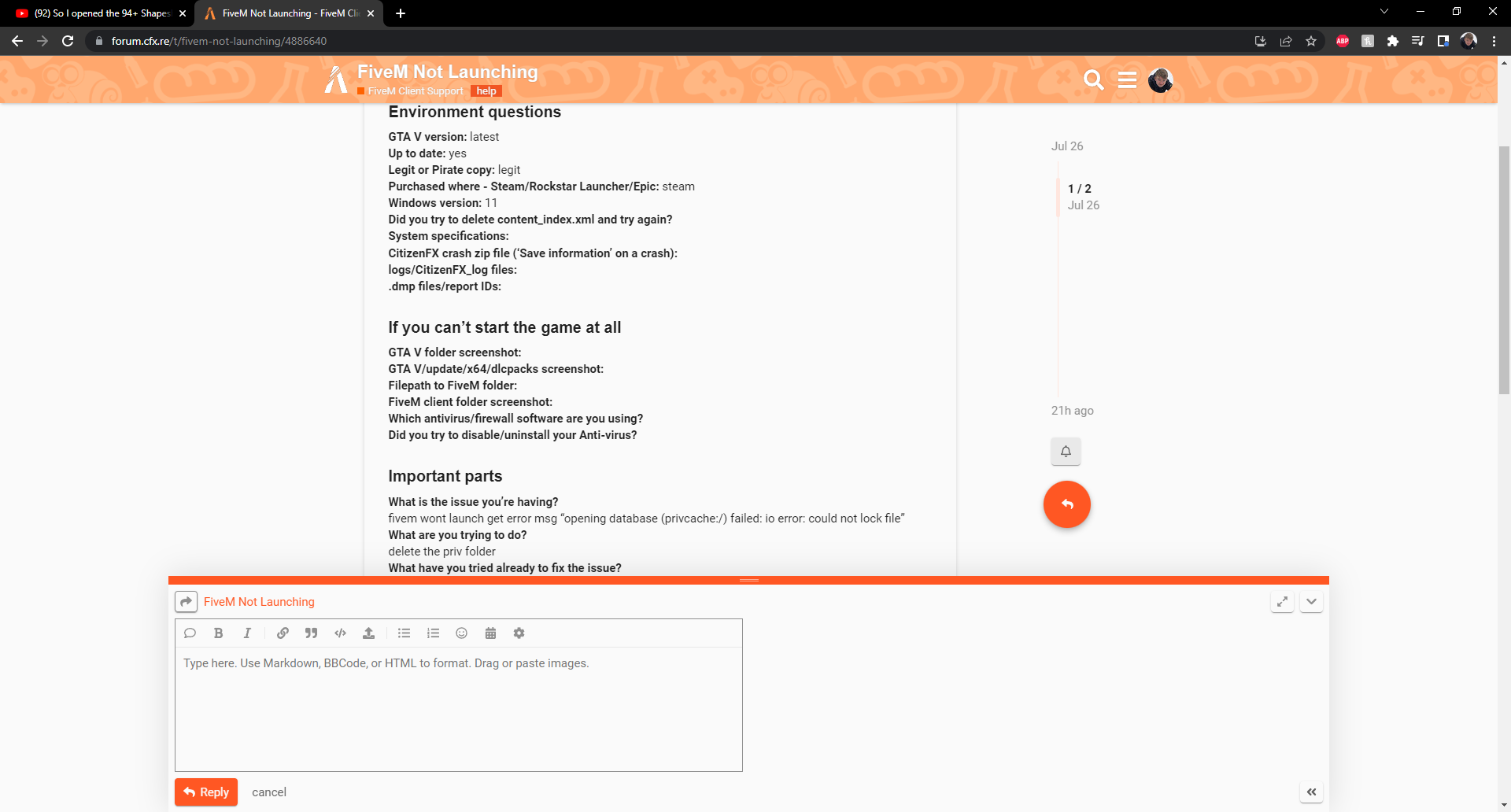Insert a blockquote into the reply

[311, 633]
